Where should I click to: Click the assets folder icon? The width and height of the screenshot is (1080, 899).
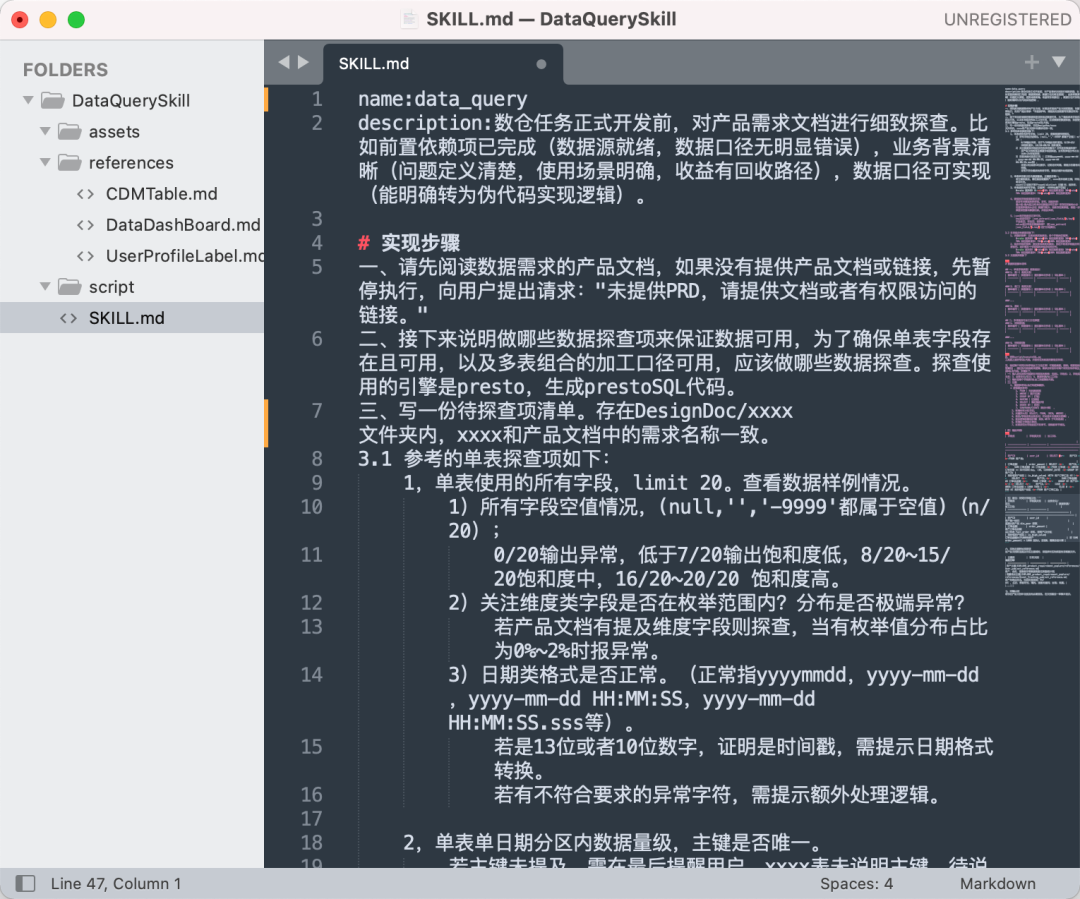click(69, 132)
